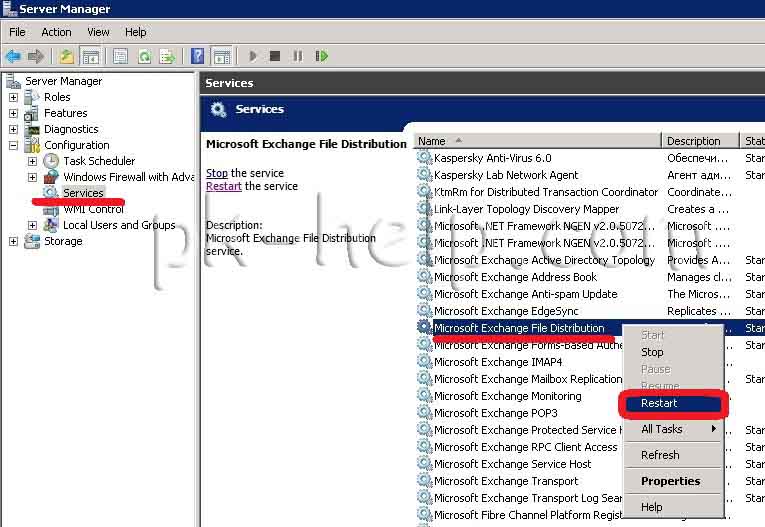Select Kaspersky Lab Network Agent service
Screen dimensions: 765x527
point(505,175)
